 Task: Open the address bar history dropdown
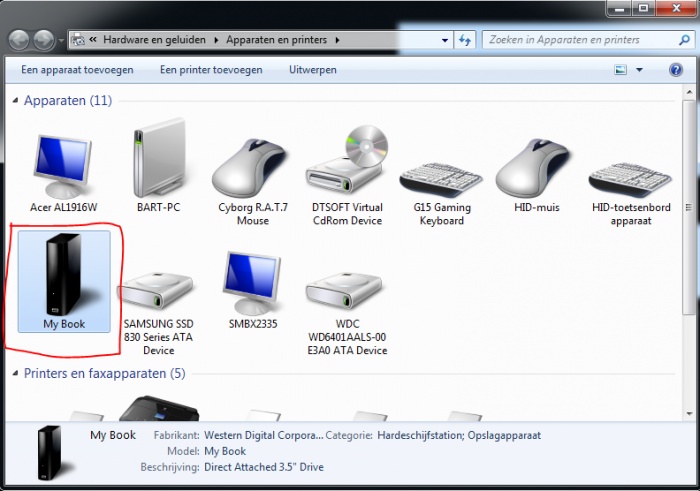pyautogui.click(x=445, y=40)
